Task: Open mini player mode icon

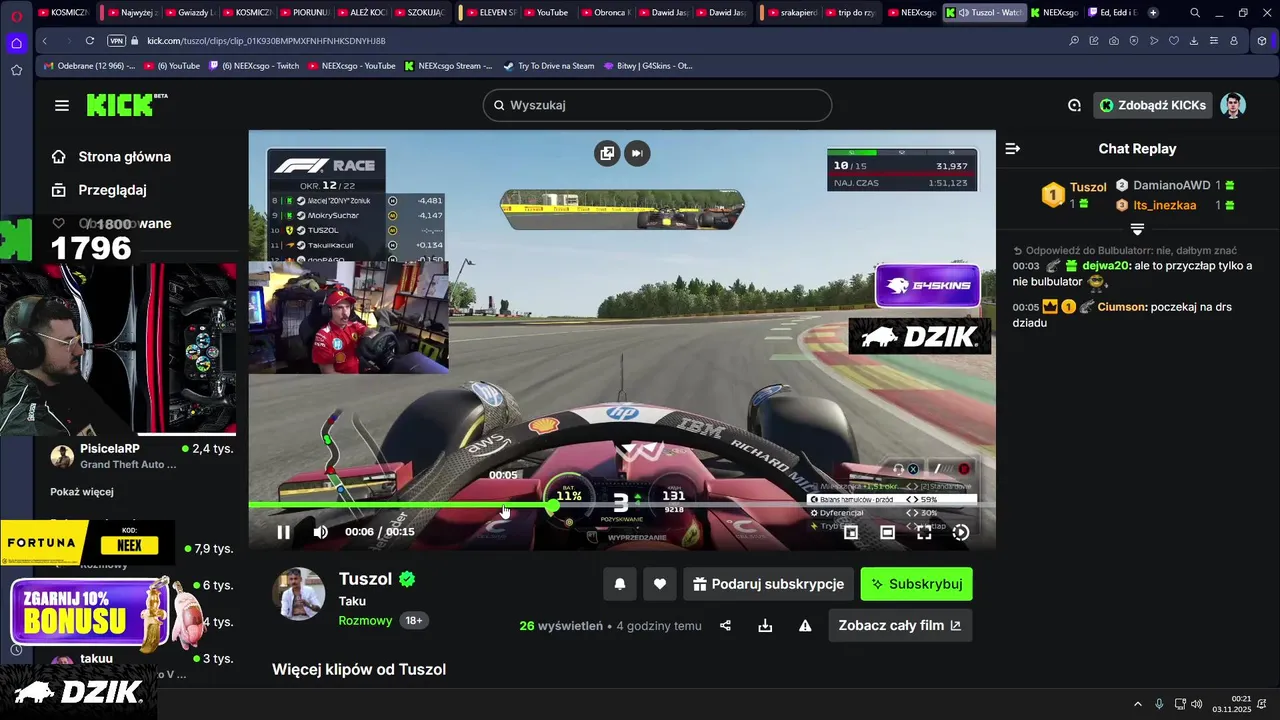Action: point(851,532)
